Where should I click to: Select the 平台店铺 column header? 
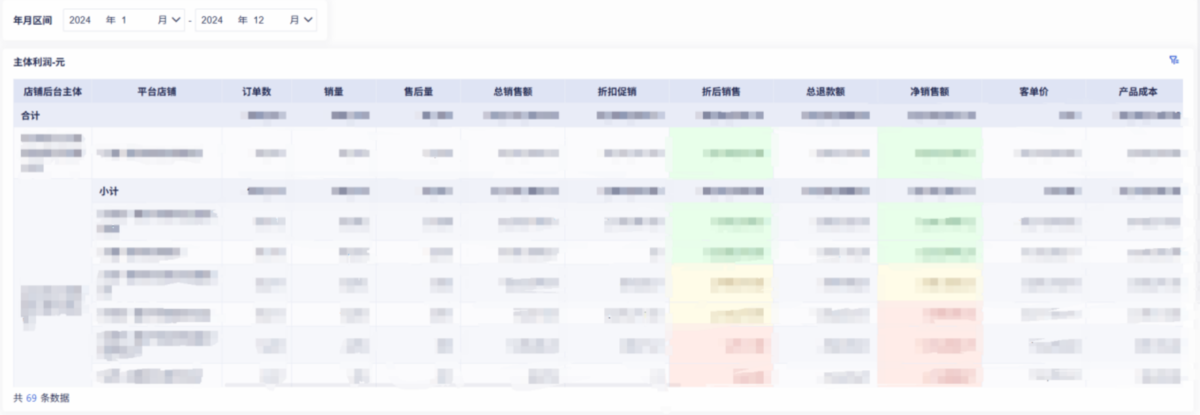(157, 91)
